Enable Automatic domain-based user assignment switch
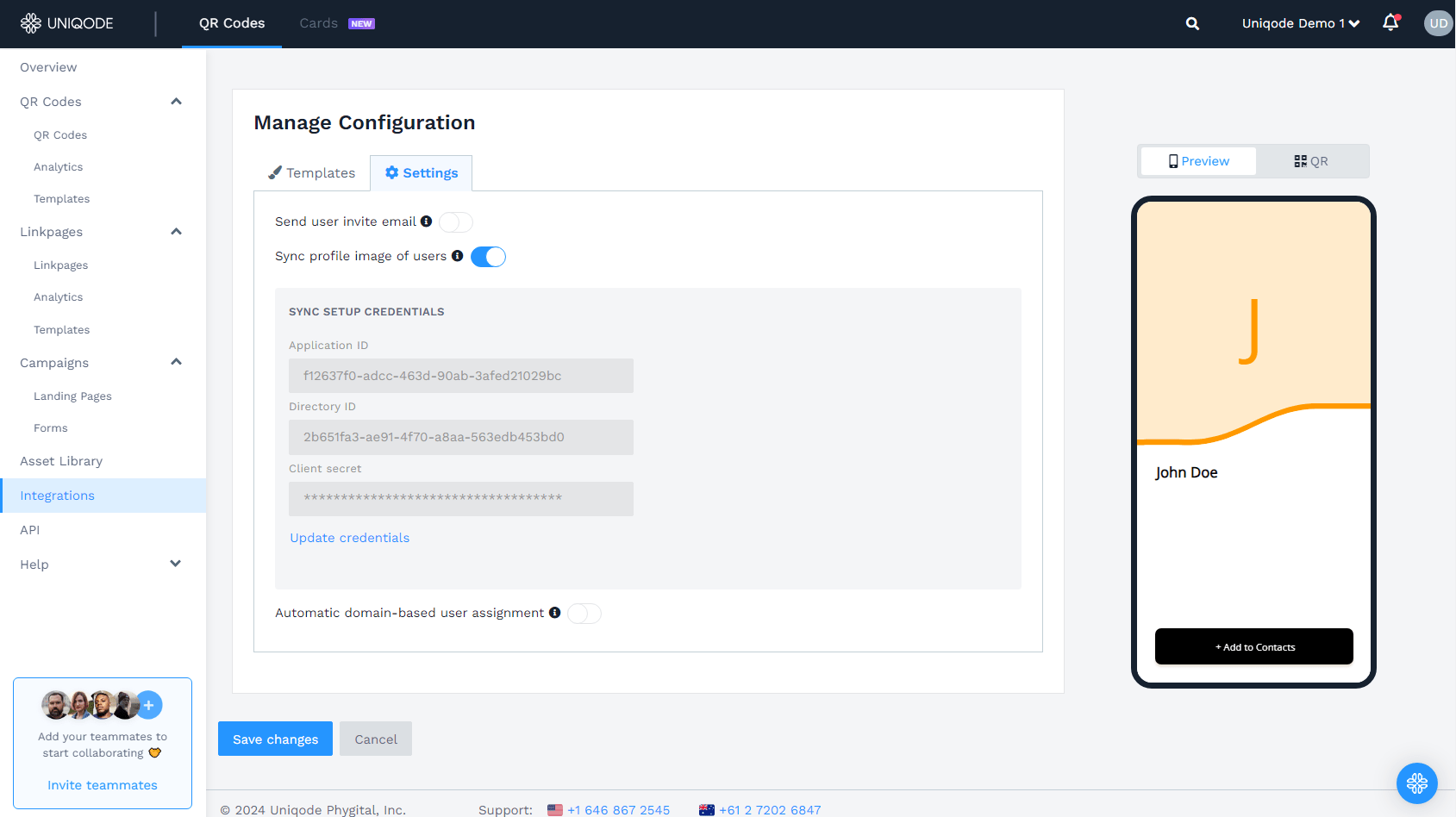1456x817 pixels. pyautogui.click(x=584, y=614)
